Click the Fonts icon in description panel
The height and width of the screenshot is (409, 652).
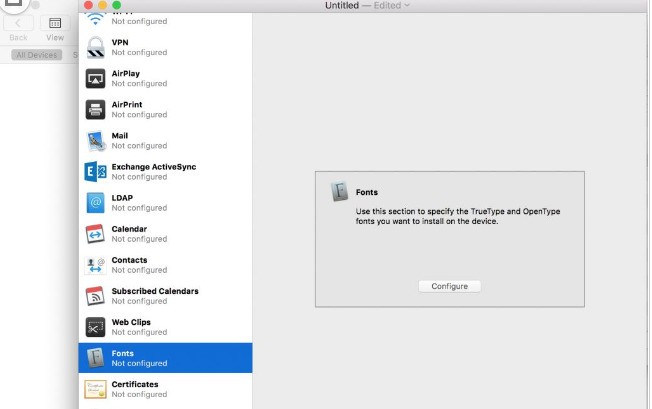click(x=339, y=192)
